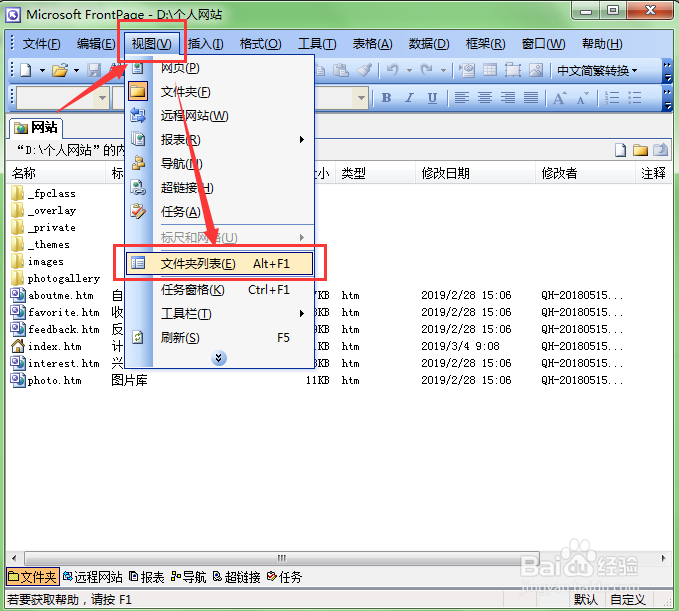Select the photogallery folder
679x611 pixels.
[55, 278]
